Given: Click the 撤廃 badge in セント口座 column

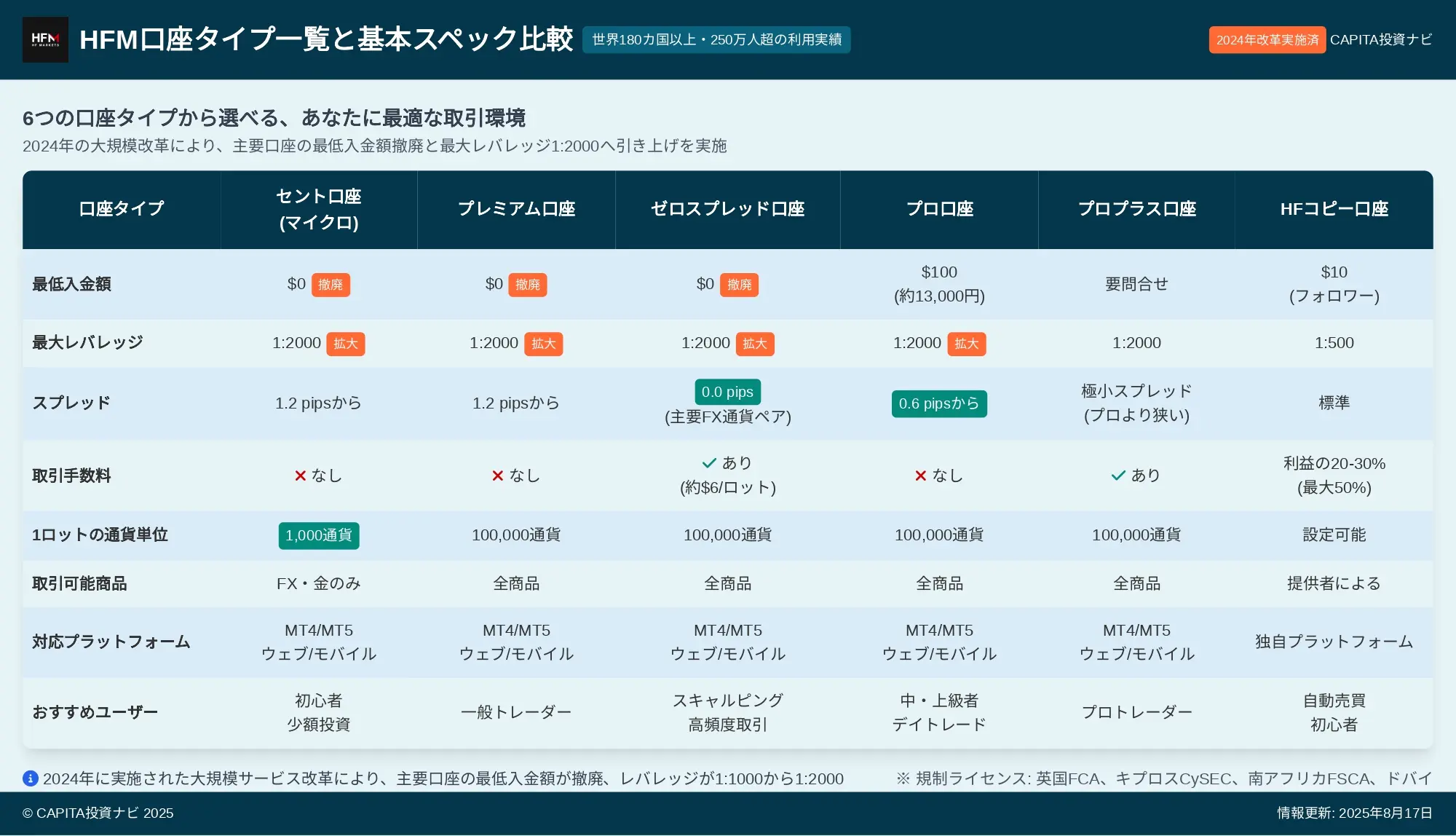Looking at the screenshot, I should click(331, 285).
